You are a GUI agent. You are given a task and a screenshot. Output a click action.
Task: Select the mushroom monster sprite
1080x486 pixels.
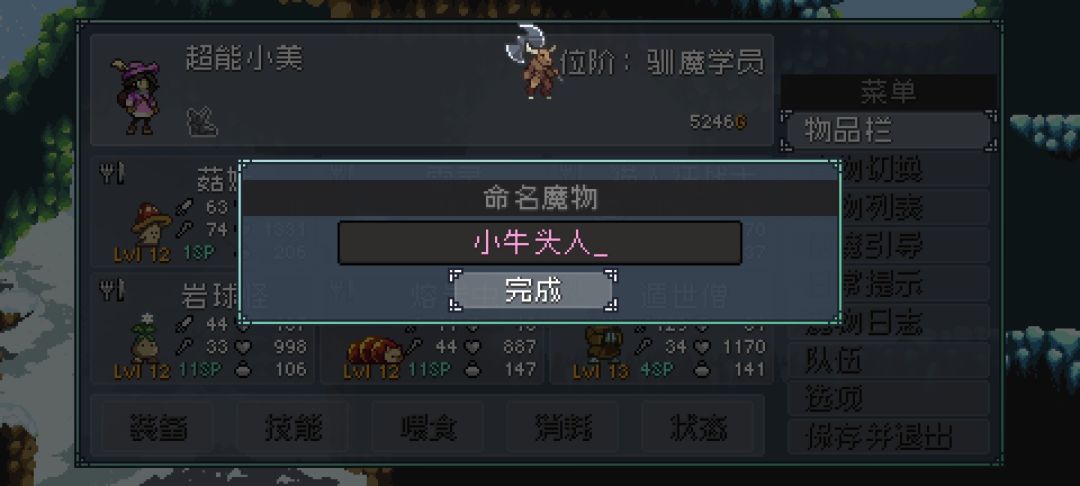(x=151, y=224)
